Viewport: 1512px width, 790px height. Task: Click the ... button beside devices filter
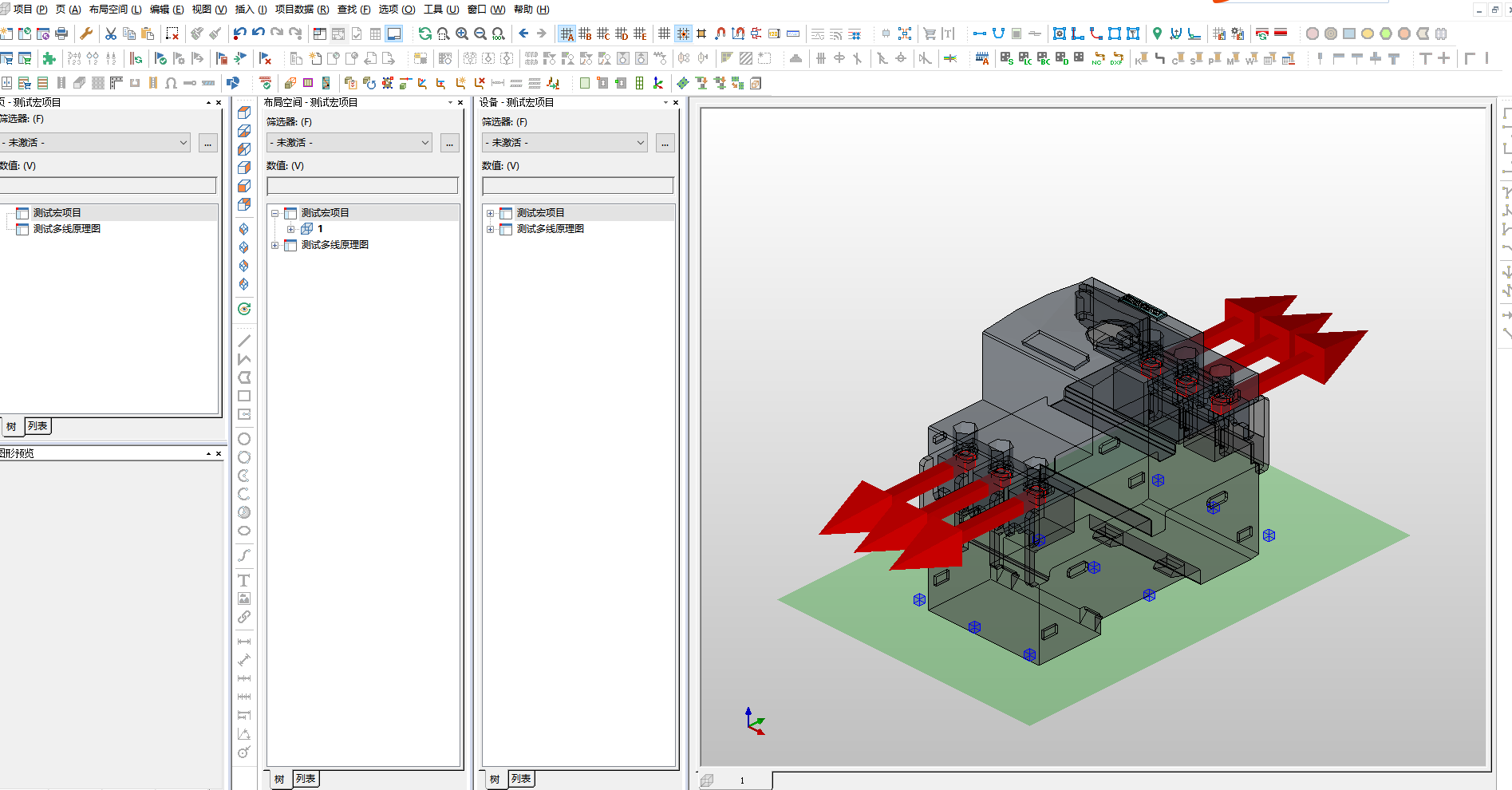(x=665, y=143)
